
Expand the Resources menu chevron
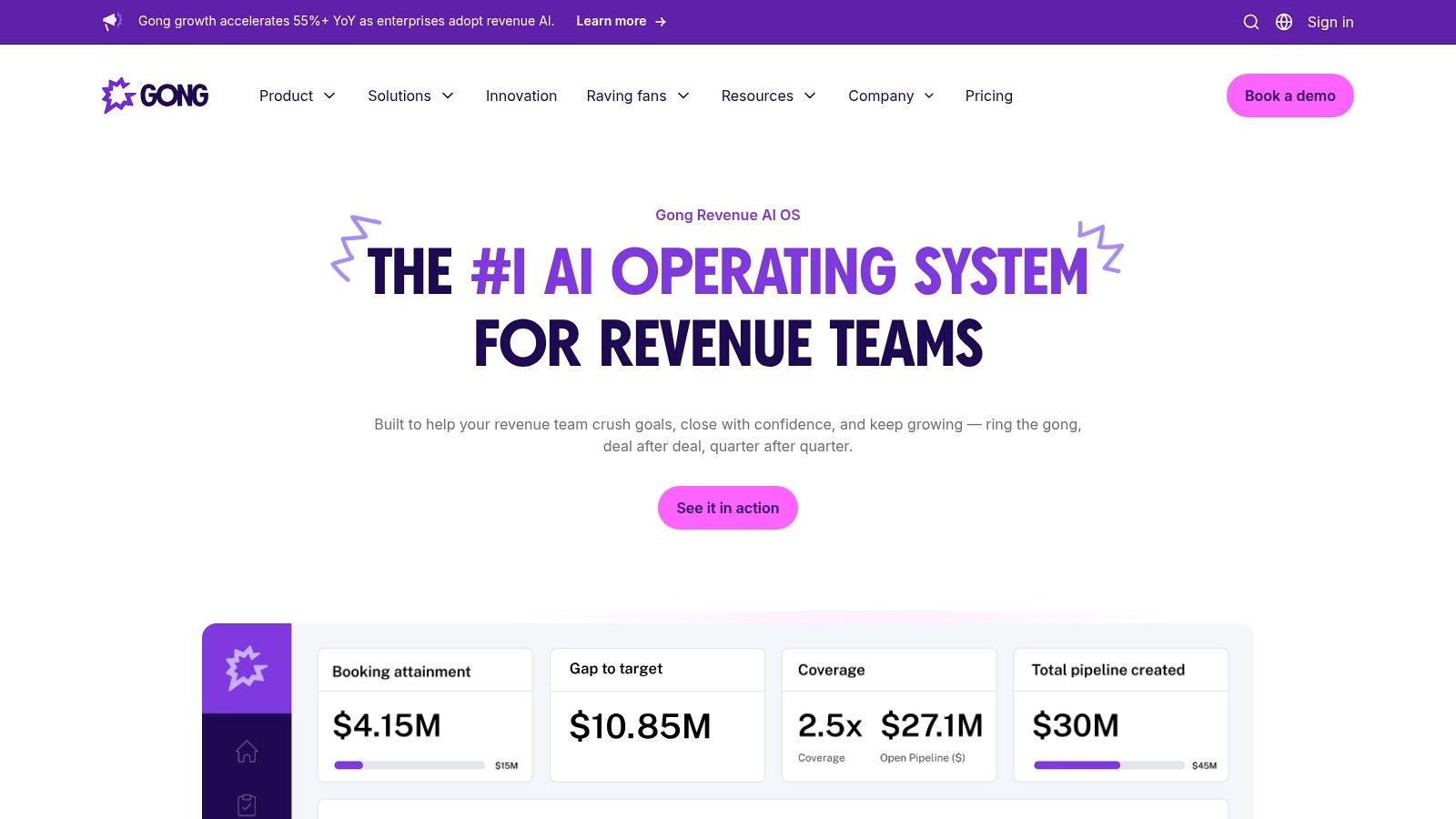click(x=810, y=96)
